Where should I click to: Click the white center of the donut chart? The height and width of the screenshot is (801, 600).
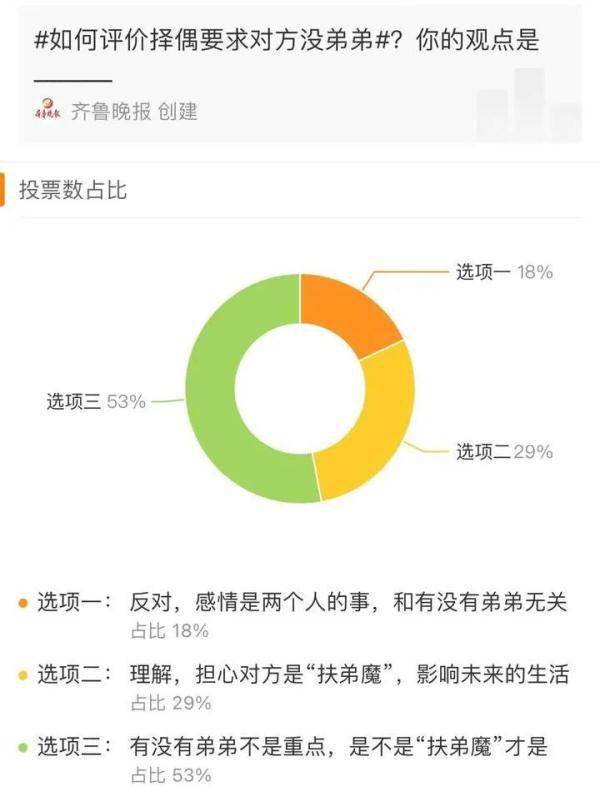pos(299,388)
